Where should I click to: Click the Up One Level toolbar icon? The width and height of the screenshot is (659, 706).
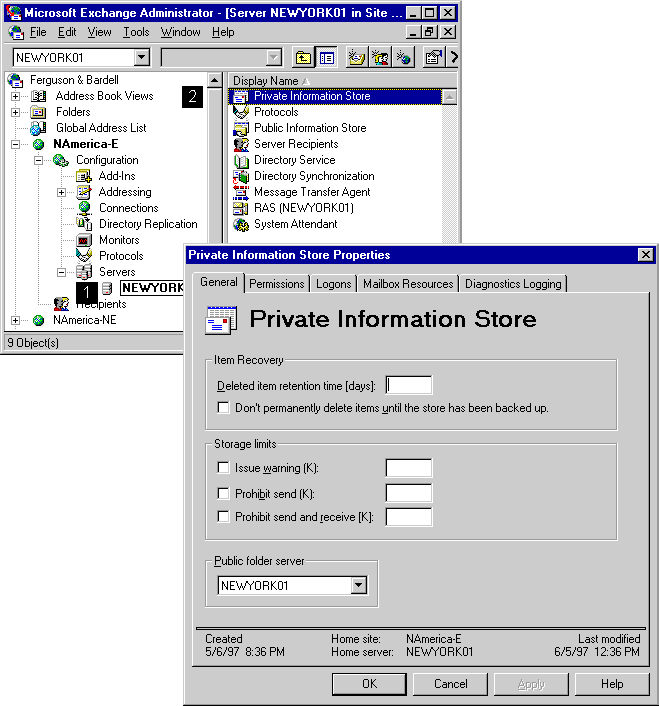[304, 58]
